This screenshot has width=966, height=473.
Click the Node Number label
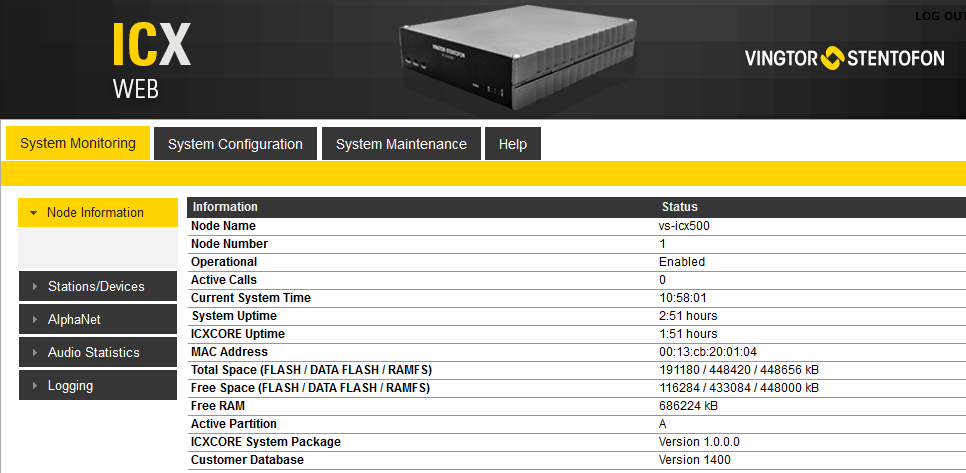pyautogui.click(x=229, y=244)
